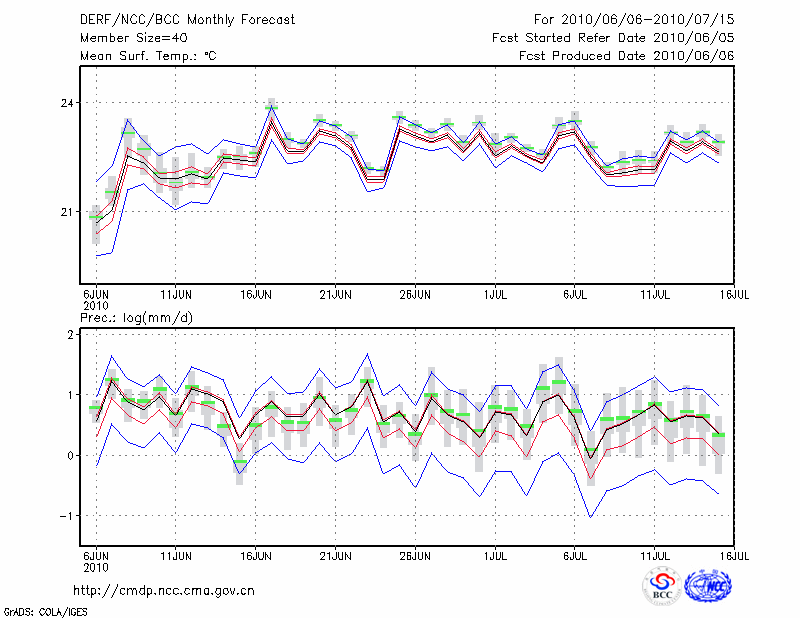This screenshot has width=800, height=618.
Task: Click the Member Size=40 label
Action: pos(132,38)
